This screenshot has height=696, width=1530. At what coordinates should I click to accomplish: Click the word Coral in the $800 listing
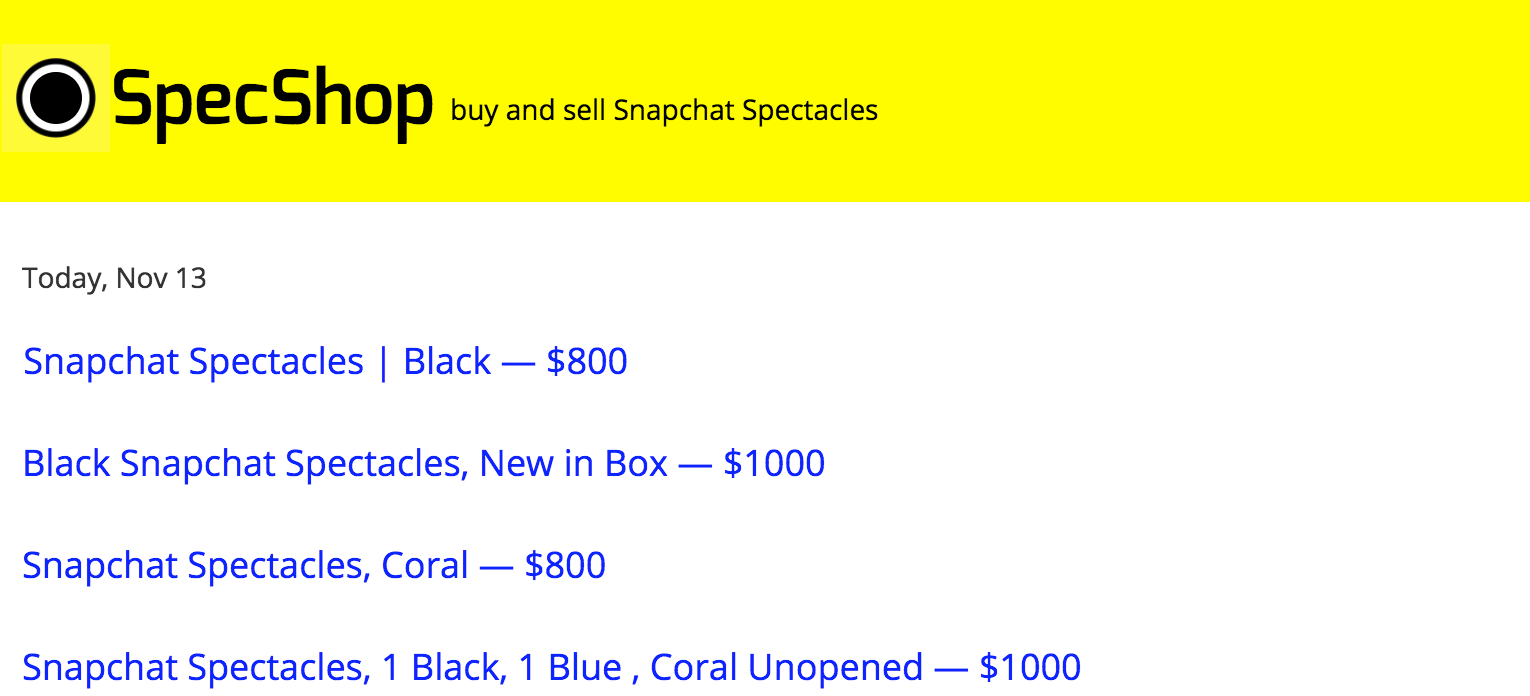pyautogui.click(x=425, y=565)
